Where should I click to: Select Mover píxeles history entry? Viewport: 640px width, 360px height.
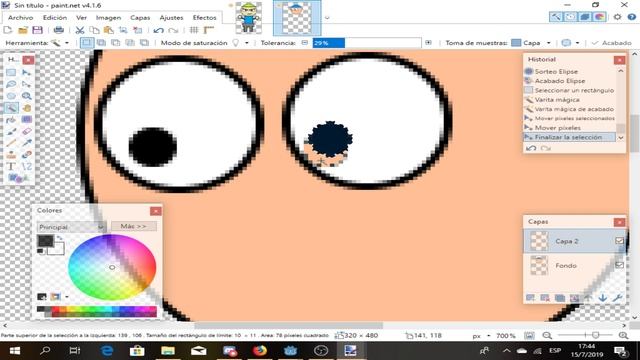(x=569, y=128)
